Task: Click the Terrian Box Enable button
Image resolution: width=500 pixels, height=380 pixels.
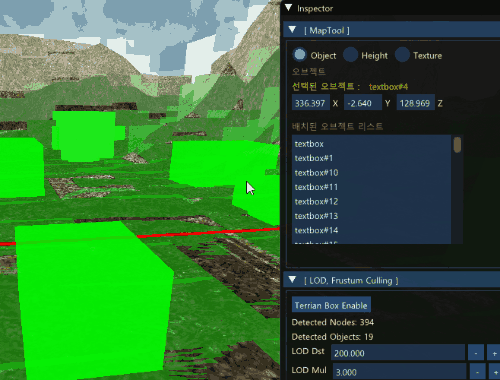Action: (x=331, y=305)
